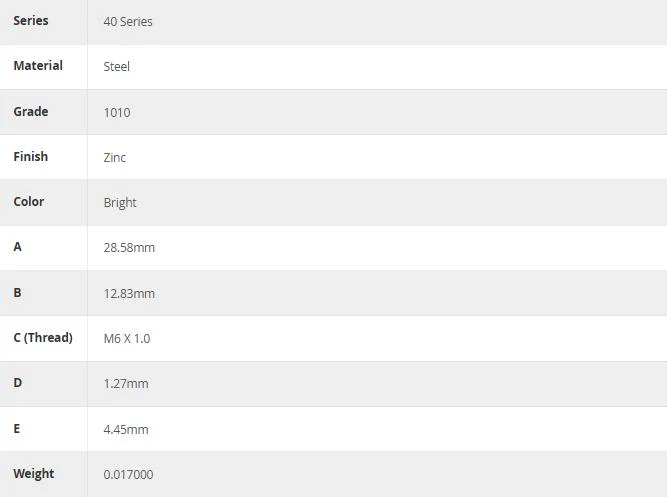This screenshot has height=497, width=667.
Task: Click the 1.27mm dimension D value
Action: click(126, 384)
